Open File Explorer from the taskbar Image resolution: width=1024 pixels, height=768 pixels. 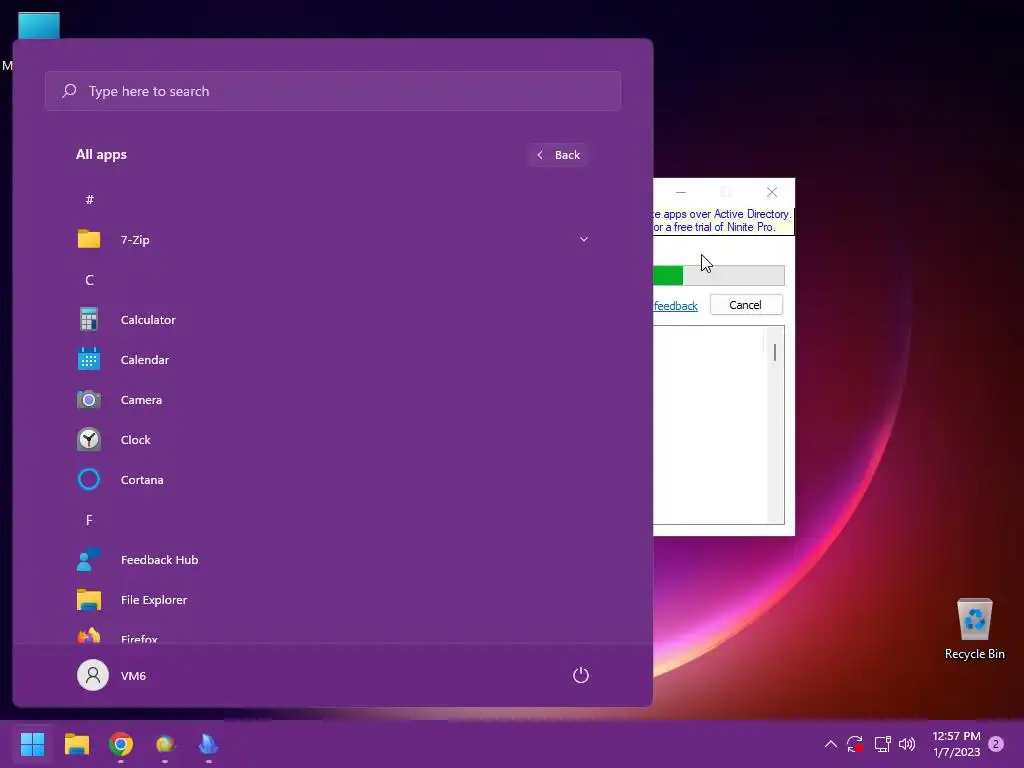[76, 744]
